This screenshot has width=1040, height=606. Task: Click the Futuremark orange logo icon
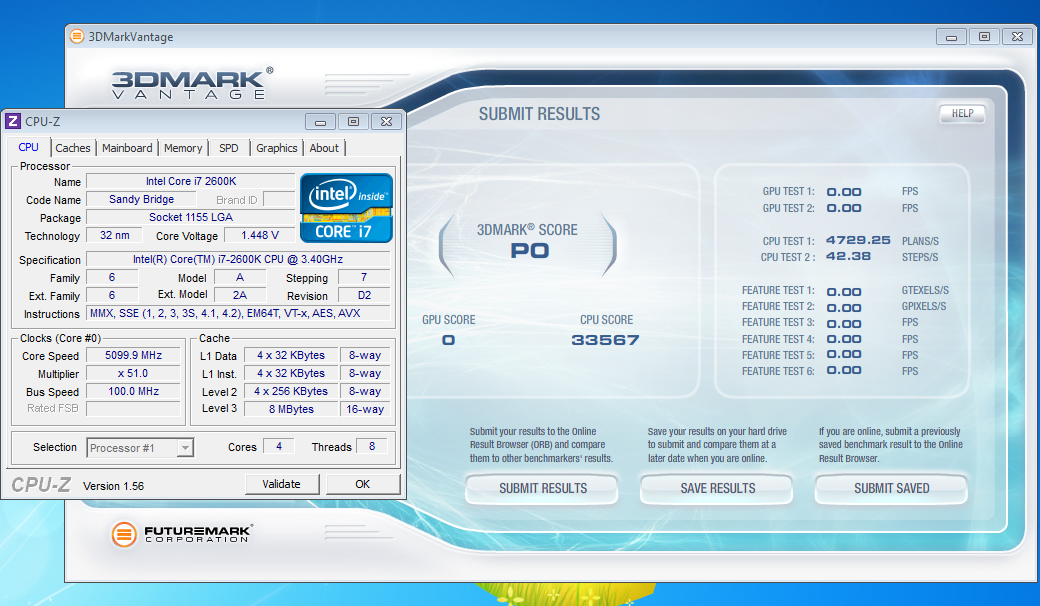click(124, 534)
